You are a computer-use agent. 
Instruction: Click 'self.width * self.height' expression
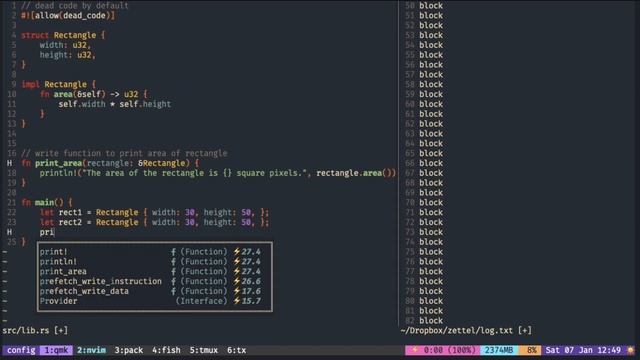(115, 104)
